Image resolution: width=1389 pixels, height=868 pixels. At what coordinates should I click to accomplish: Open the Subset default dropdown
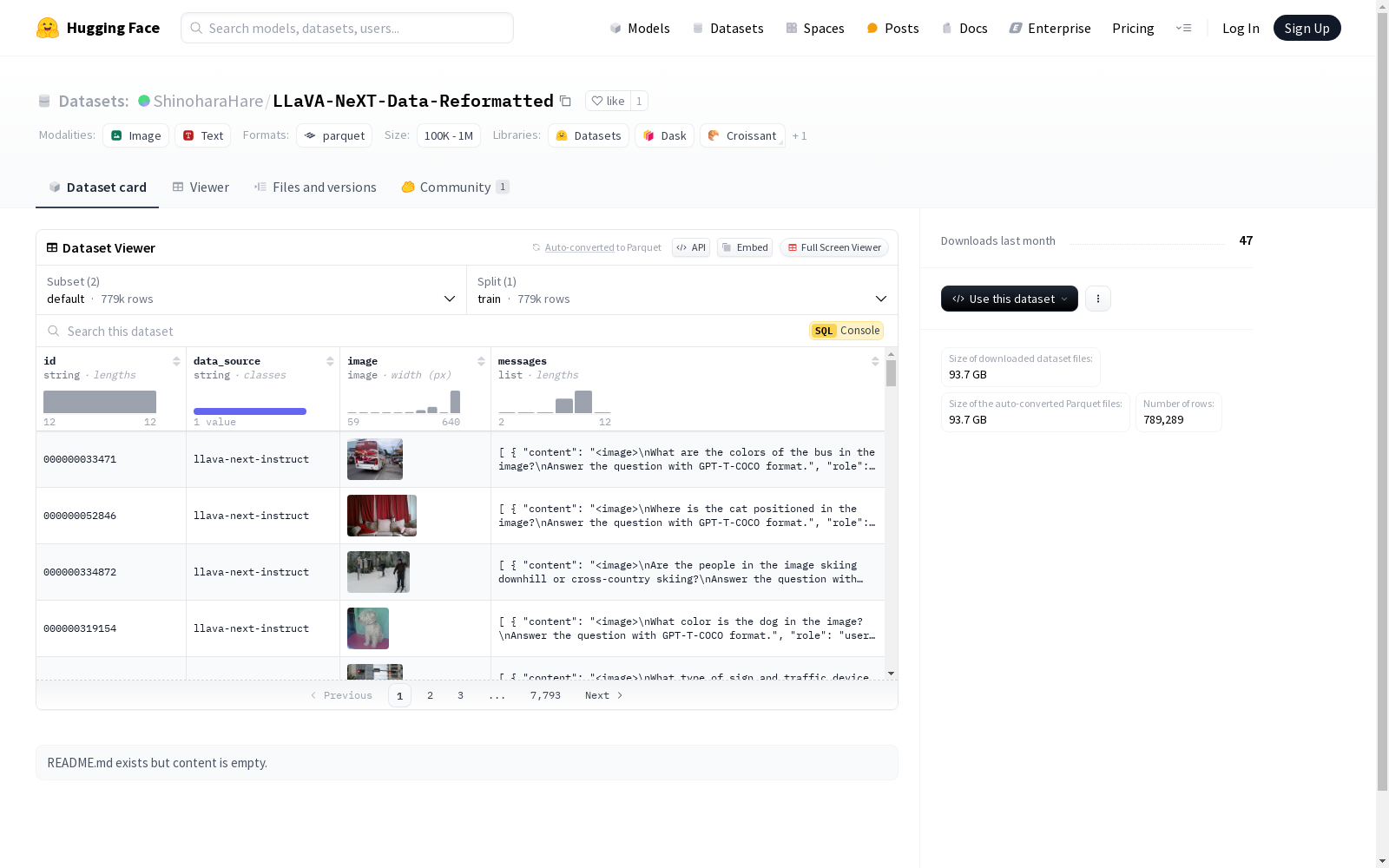pyautogui.click(x=252, y=290)
